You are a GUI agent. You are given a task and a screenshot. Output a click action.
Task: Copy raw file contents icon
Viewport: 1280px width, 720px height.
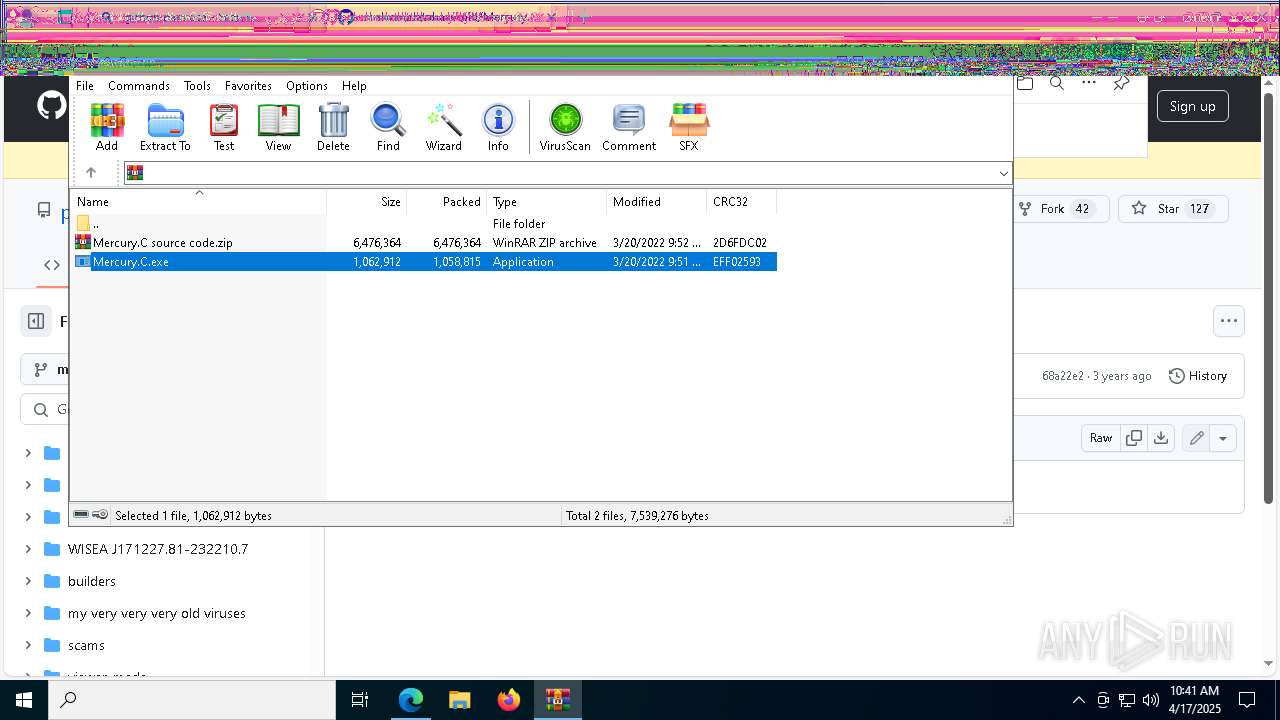pyautogui.click(x=1134, y=438)
